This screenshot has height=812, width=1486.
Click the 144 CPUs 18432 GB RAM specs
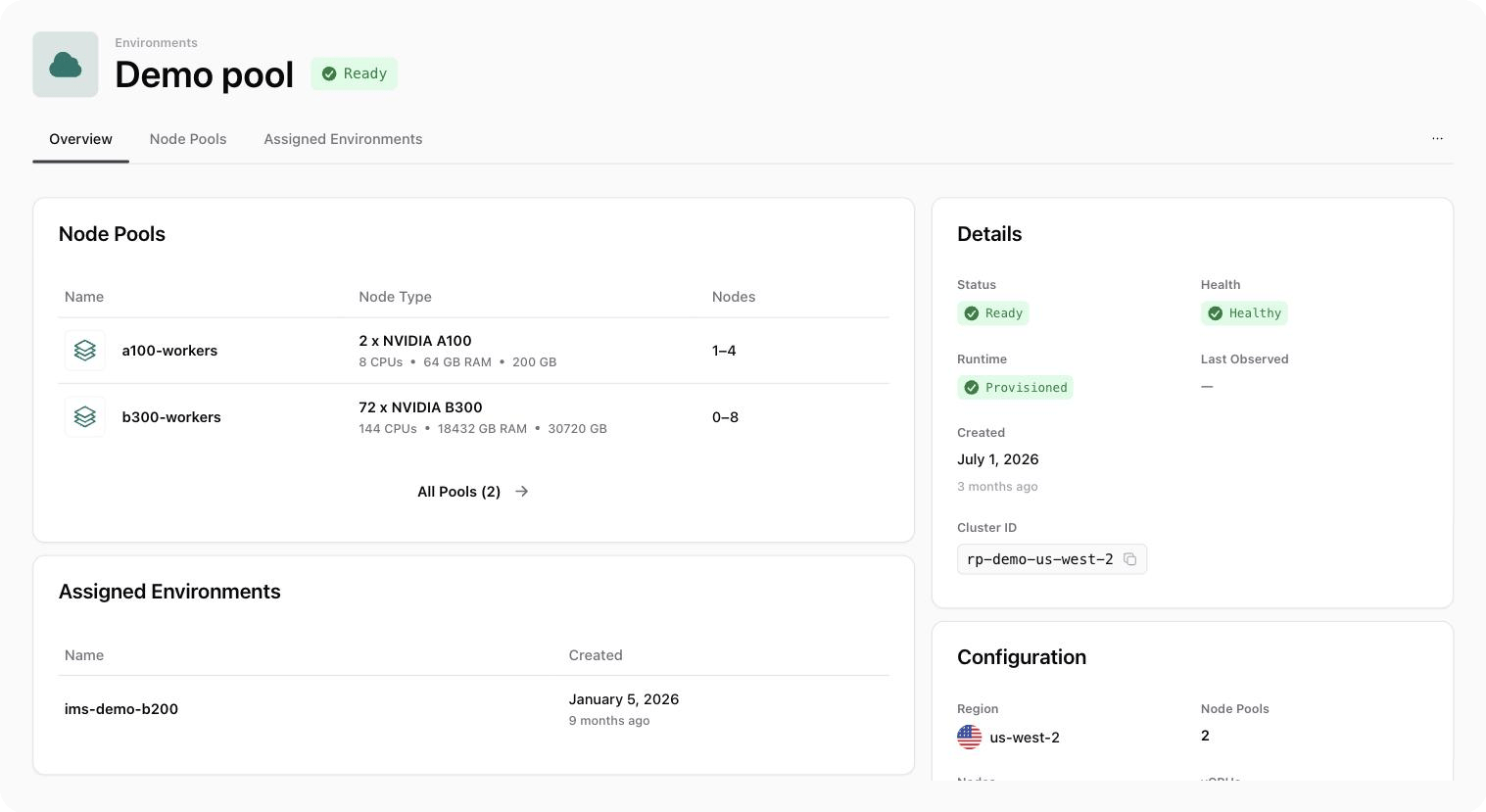(483, 429)
